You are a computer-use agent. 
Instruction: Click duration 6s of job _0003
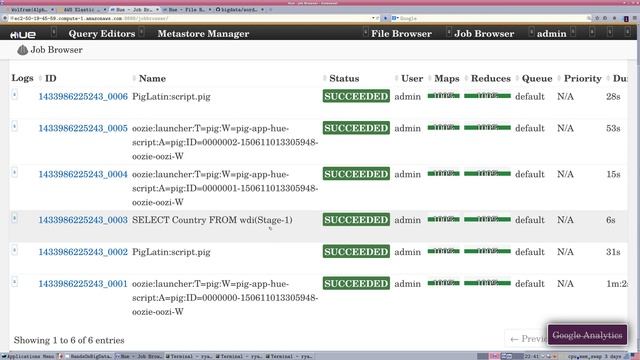pyautogui.click(x=611, y=220)
